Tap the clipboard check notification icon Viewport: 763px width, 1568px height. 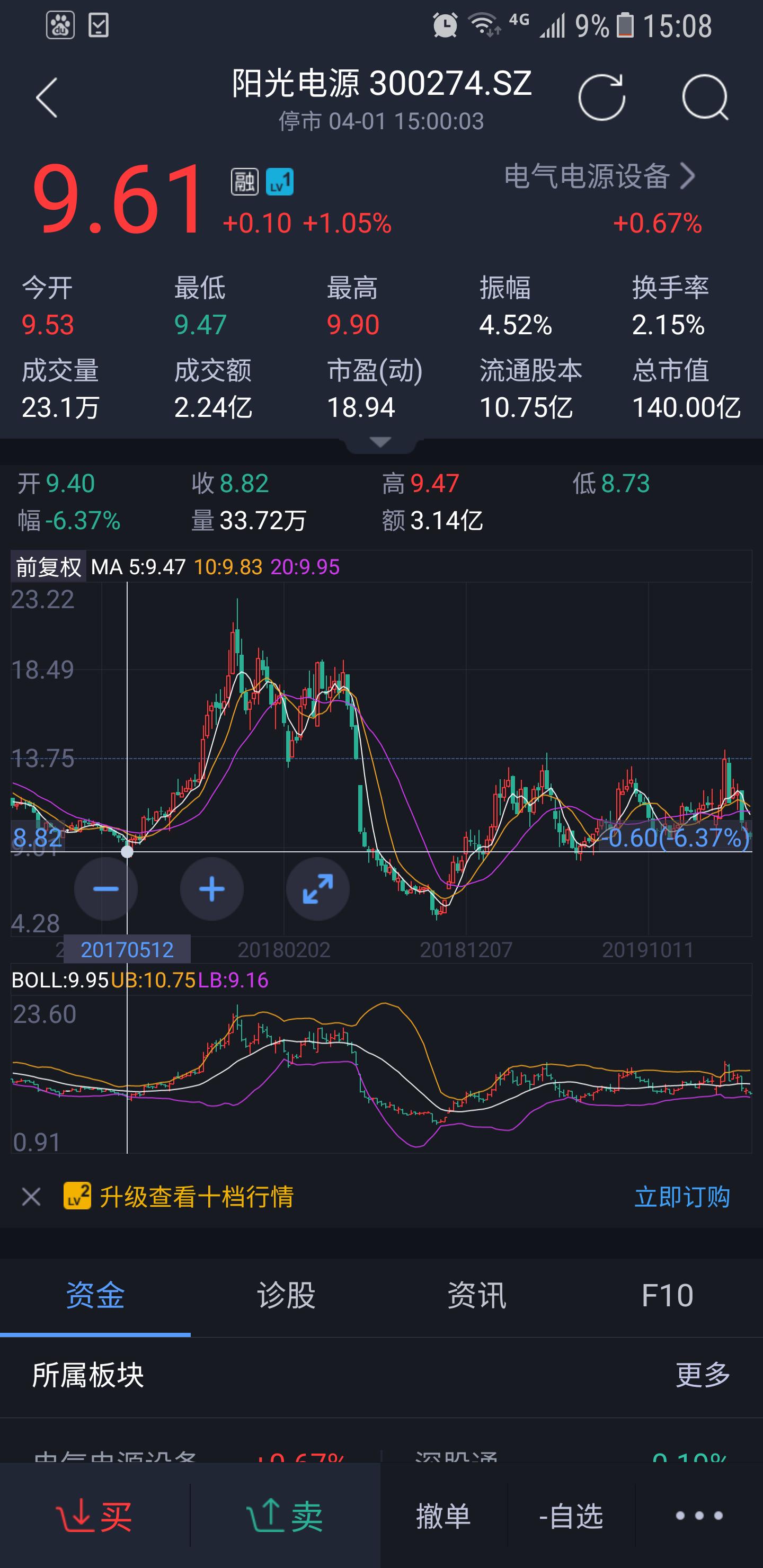[x=98, y=25]
